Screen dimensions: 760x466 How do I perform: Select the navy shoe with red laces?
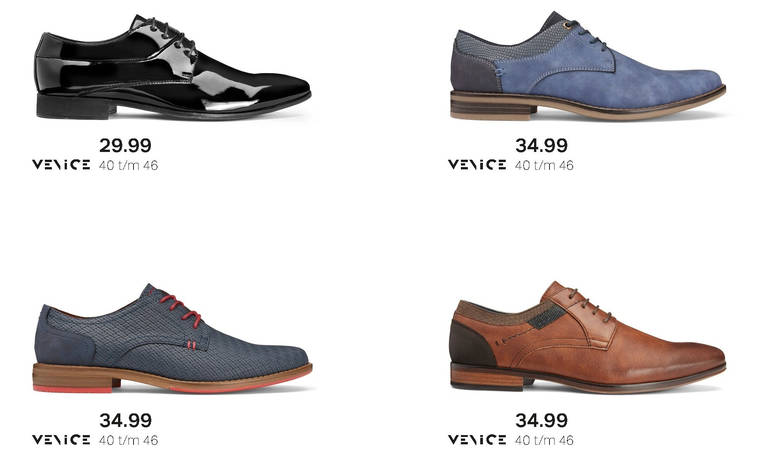coord(173,338)
